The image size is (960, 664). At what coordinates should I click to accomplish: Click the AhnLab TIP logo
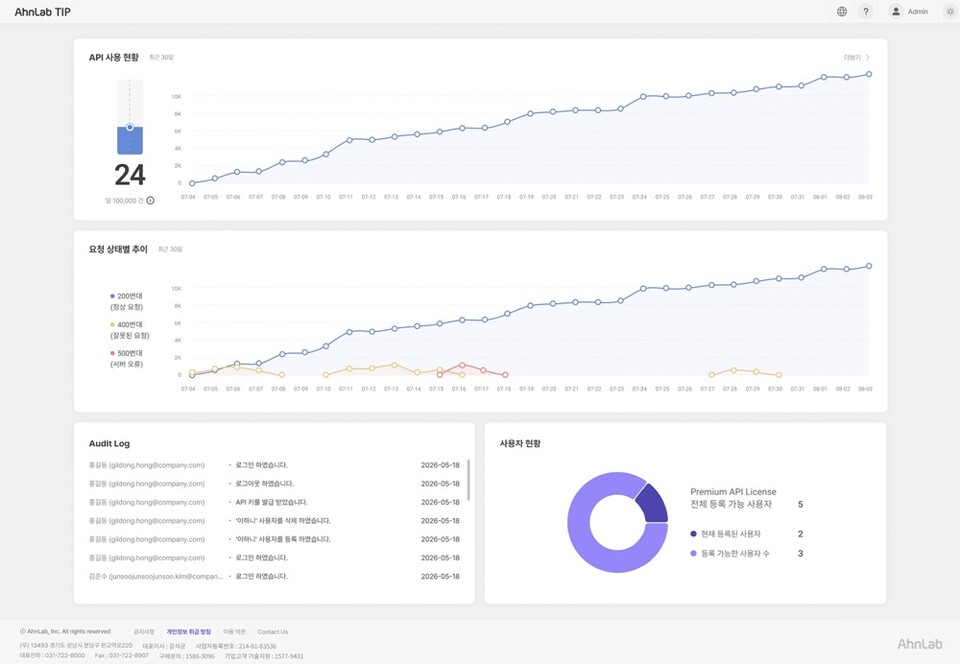coord(42,12)
